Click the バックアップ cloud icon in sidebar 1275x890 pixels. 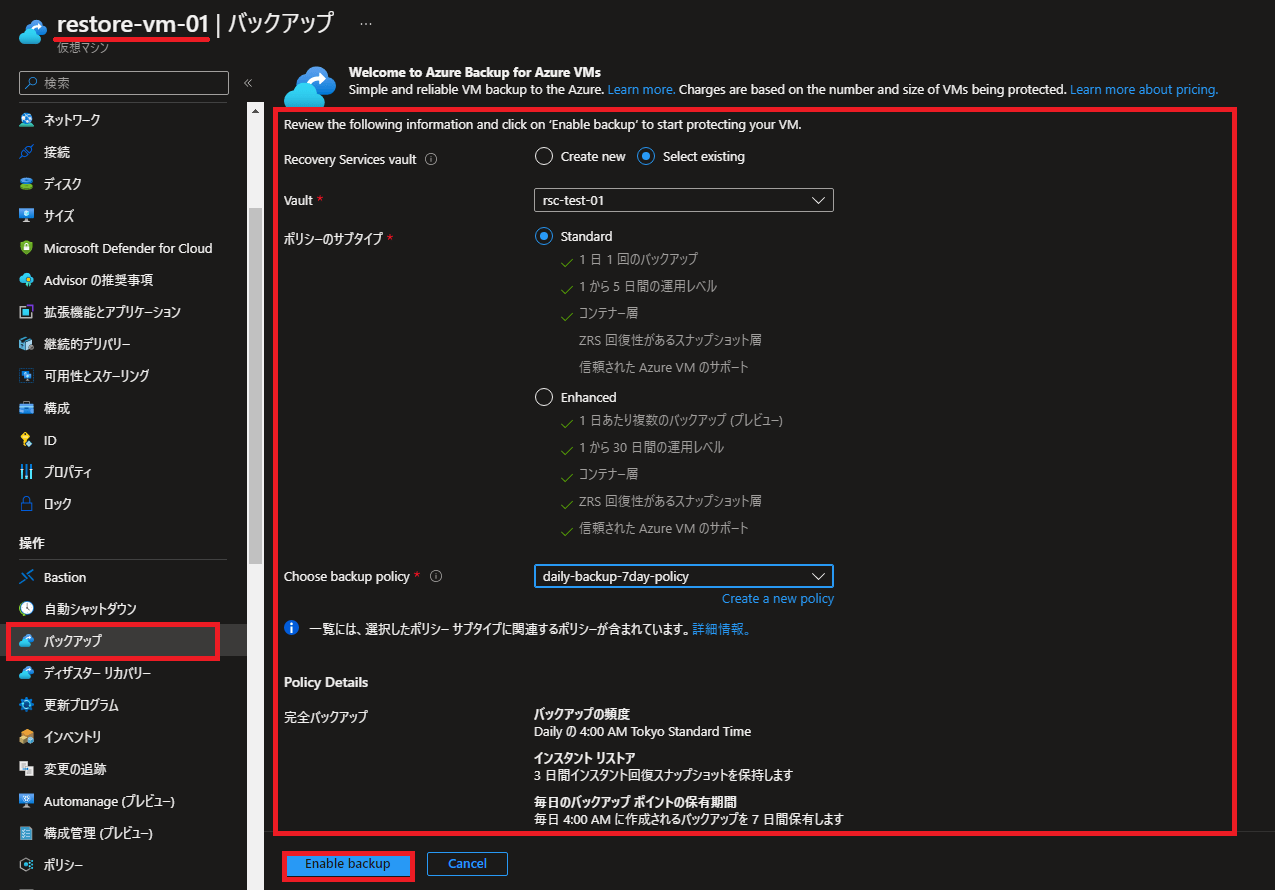pos(27,641)
